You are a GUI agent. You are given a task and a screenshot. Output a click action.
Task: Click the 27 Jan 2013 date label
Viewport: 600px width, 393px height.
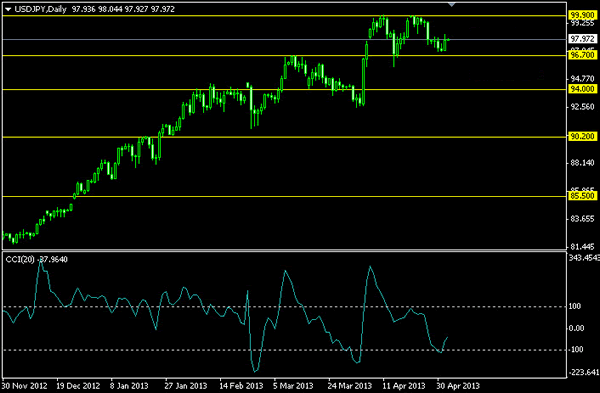186,386
